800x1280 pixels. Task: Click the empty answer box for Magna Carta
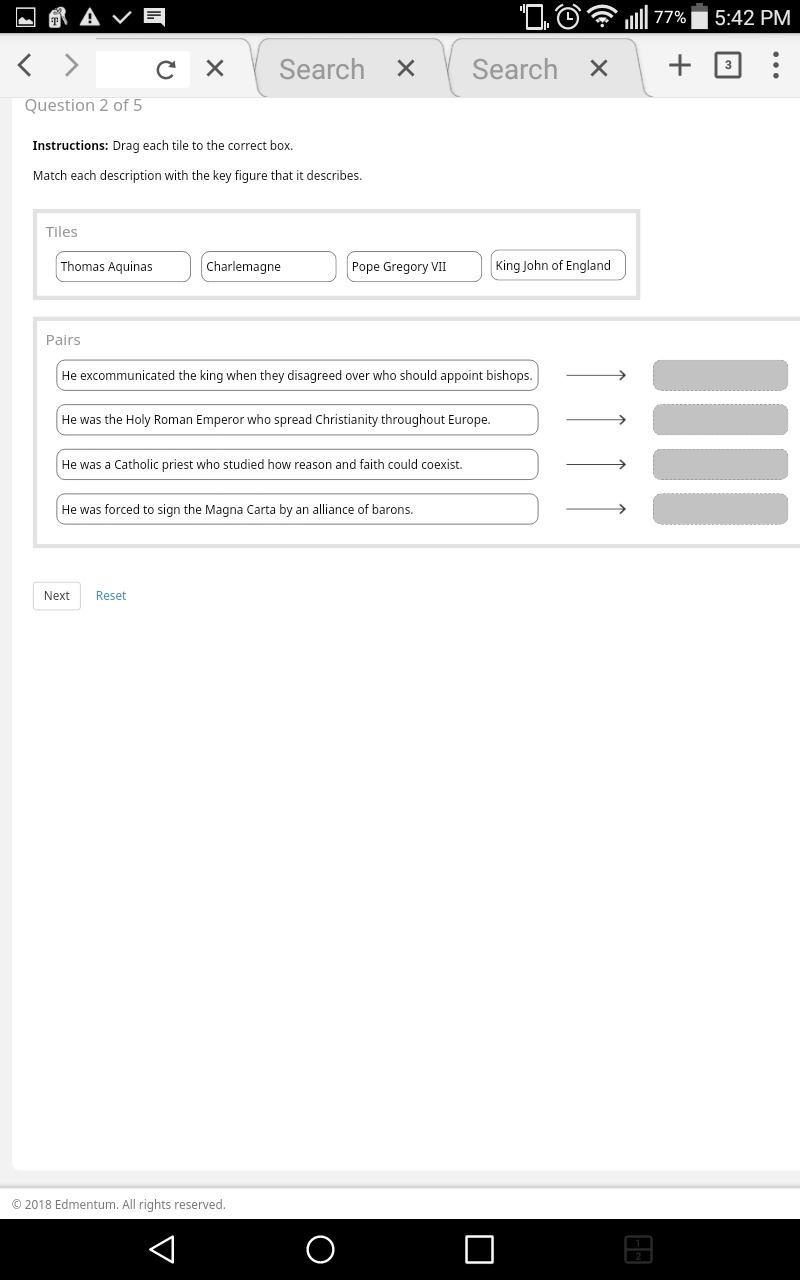(720, 509)
